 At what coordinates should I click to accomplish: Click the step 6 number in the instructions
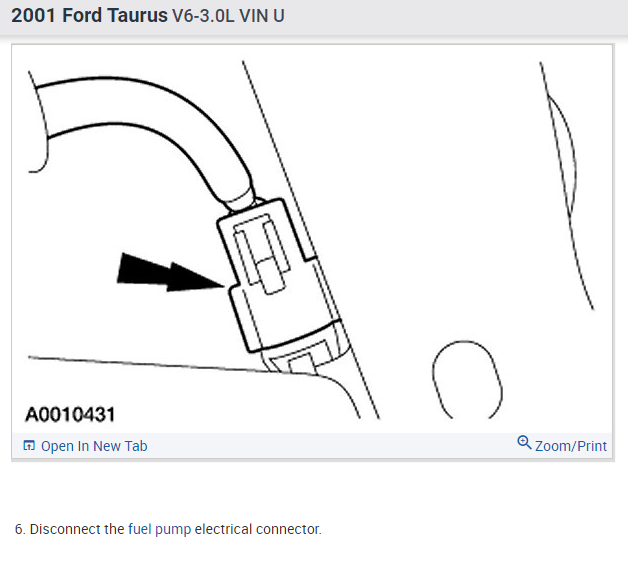point(20,529)
